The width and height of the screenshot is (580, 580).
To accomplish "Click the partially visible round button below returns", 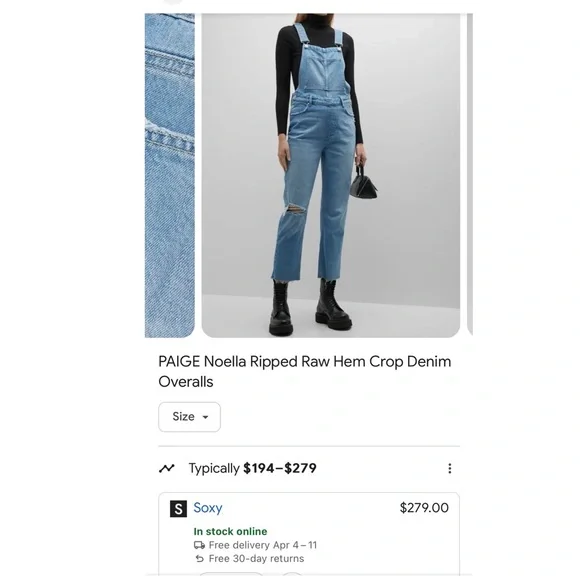I will click(293, 574).
